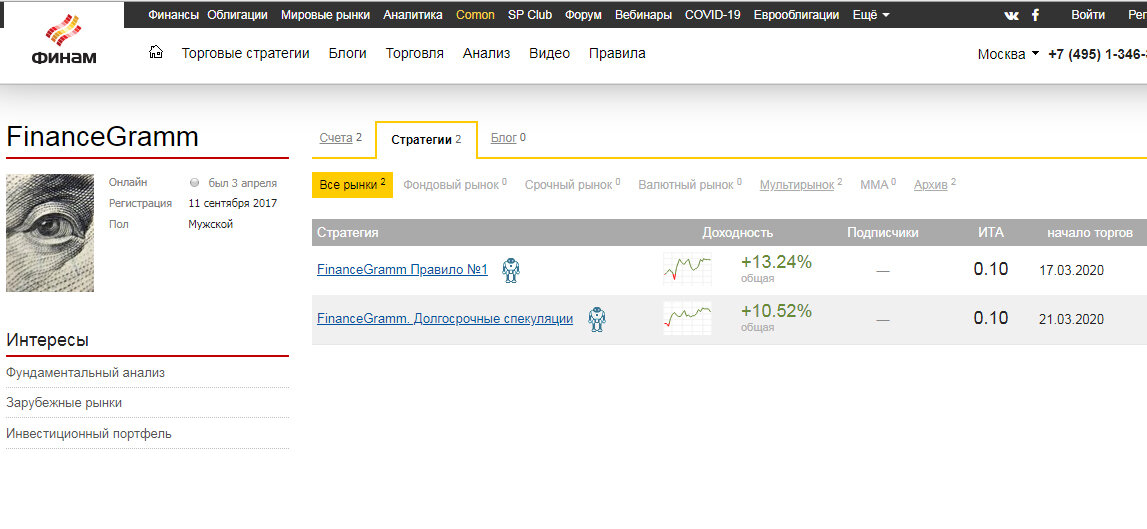Image resolution: width=1147 pixels, height=529 pixels.
Task: Click the start date 17.03.2020
Action: (1071, 271)
